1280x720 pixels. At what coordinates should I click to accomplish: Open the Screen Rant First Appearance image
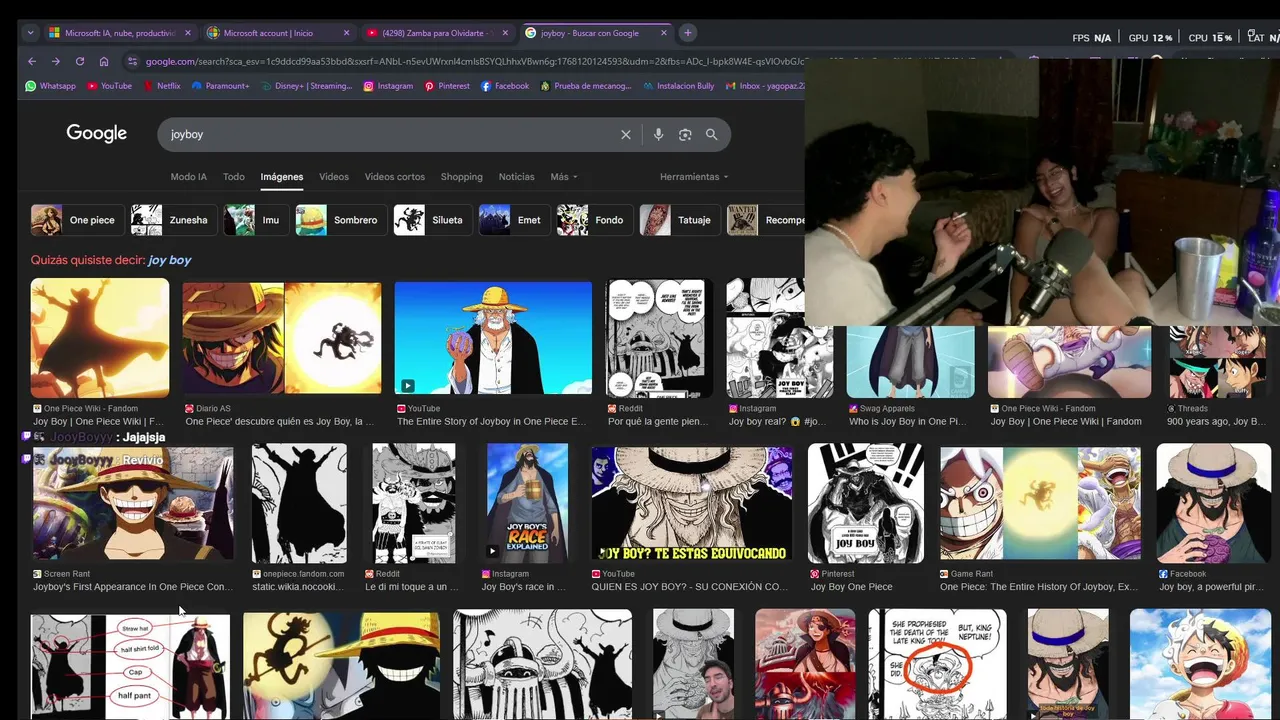point(132,502)
